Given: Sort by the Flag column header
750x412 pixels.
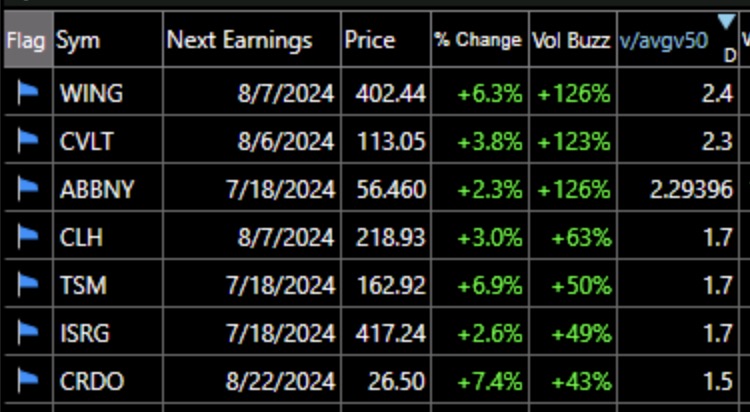Looking at the screenshot, I should (26, 40).
